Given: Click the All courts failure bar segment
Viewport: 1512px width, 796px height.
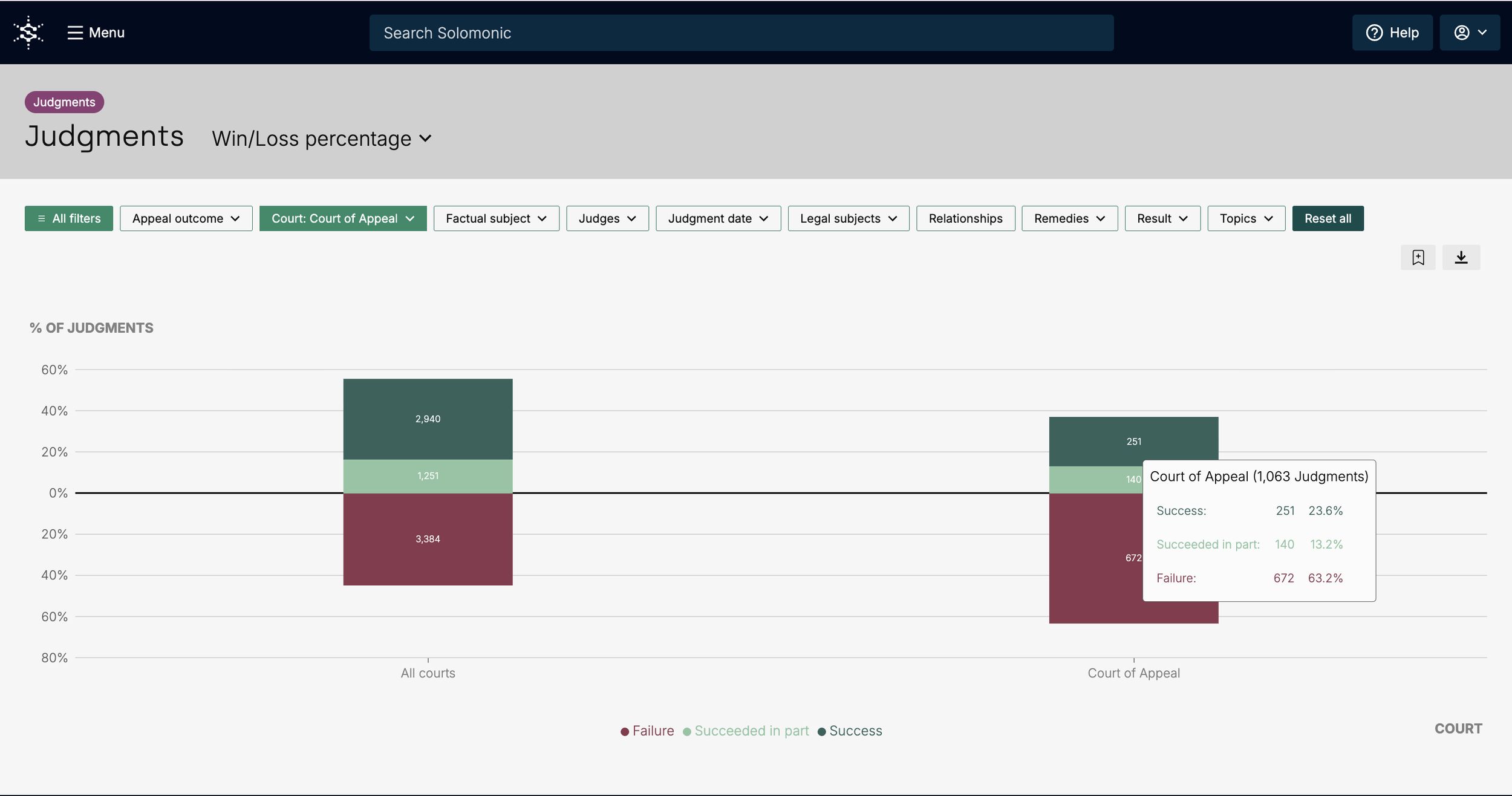Looking at the screenshot, I should pos(428,539).
